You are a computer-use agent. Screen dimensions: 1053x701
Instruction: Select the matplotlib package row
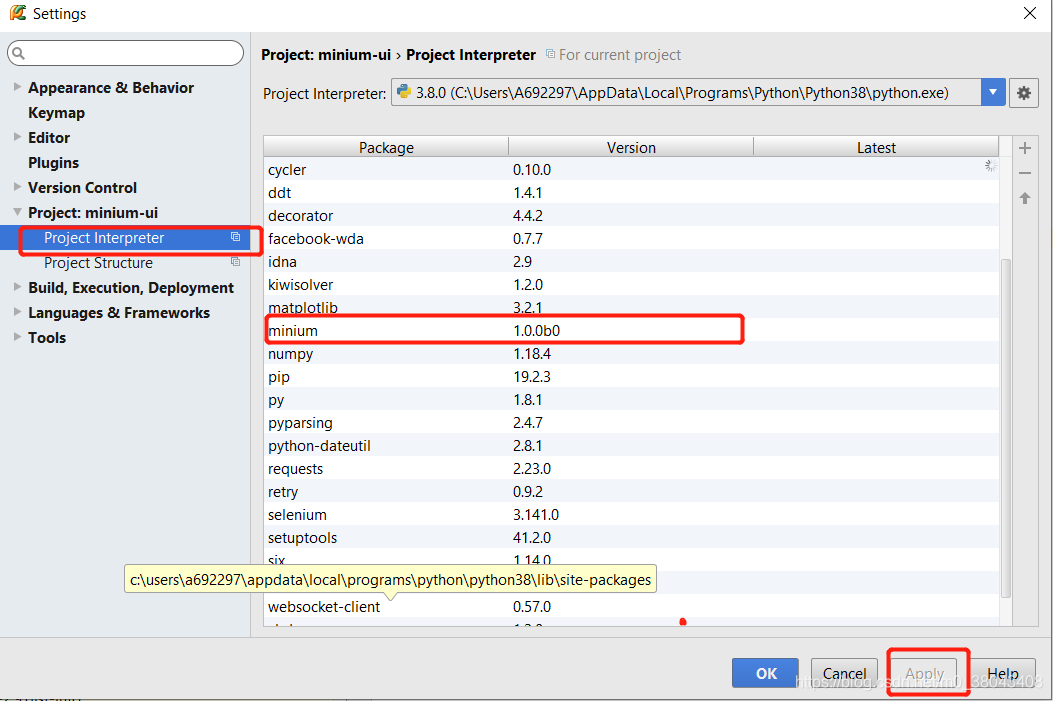(x=631, y=308)
